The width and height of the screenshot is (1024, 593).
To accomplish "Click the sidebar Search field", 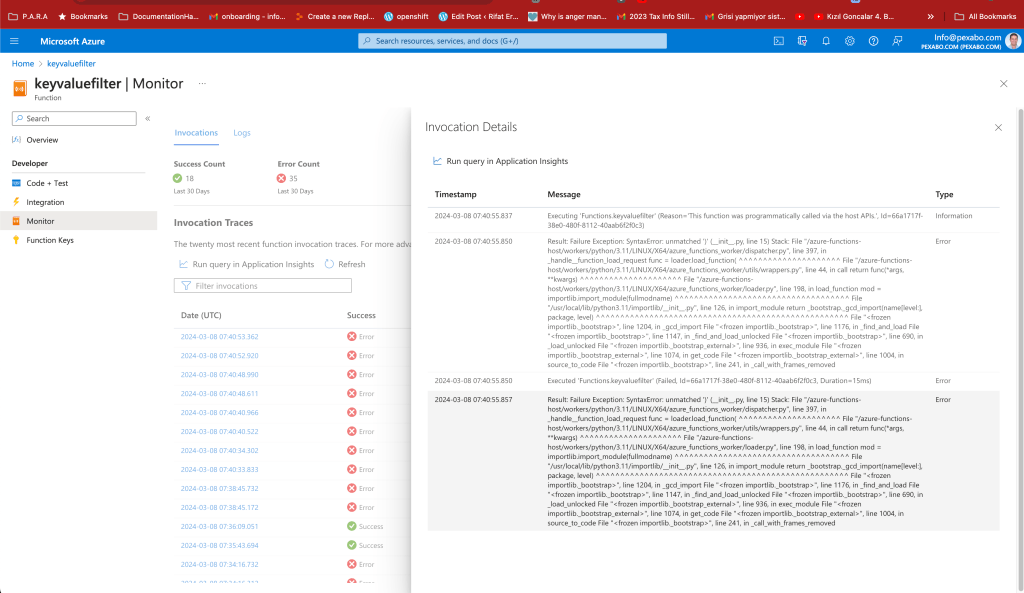I will (74, 118).
